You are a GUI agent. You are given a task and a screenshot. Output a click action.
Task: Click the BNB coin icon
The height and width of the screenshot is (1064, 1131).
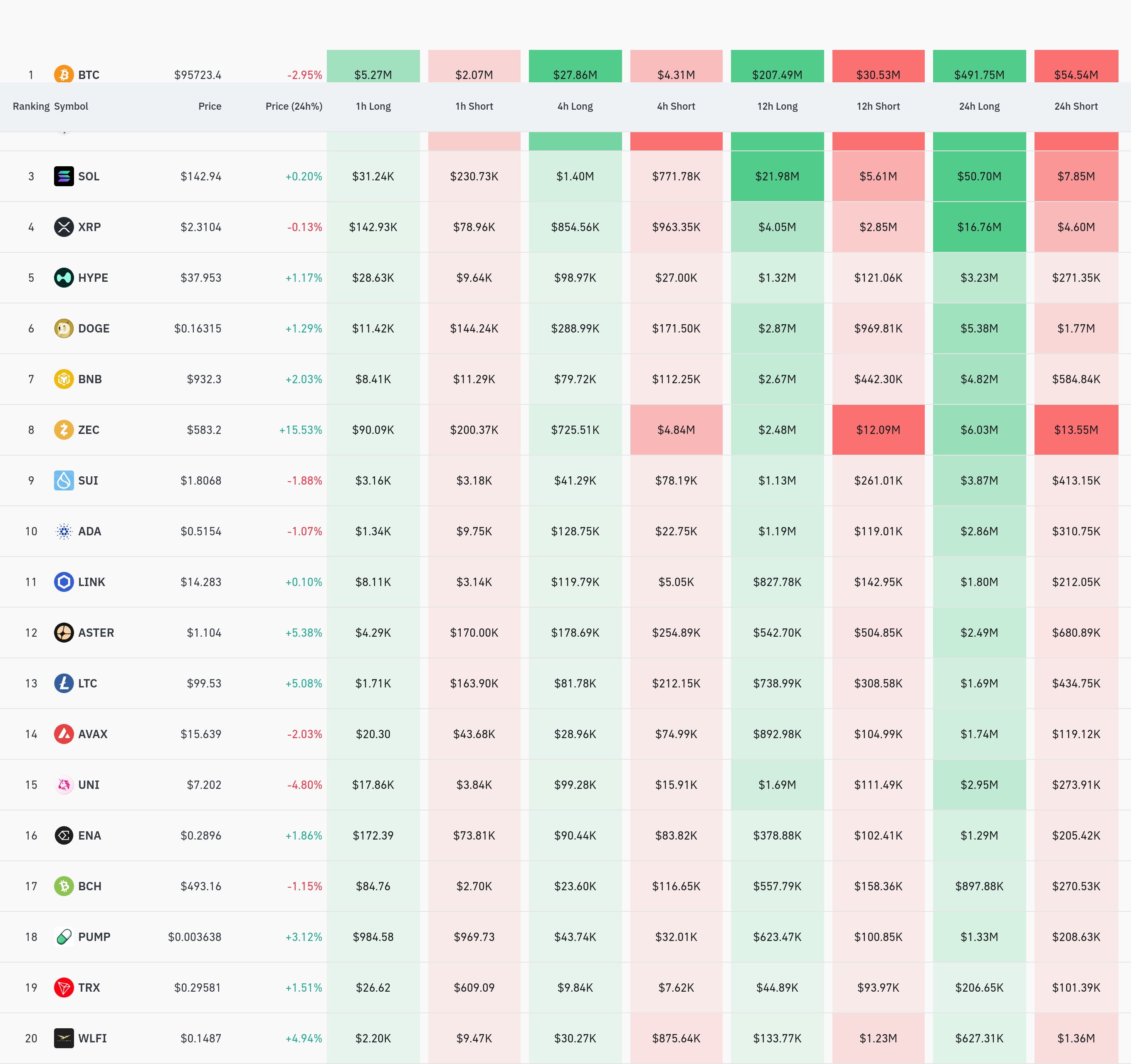click(x=64, y=379)
